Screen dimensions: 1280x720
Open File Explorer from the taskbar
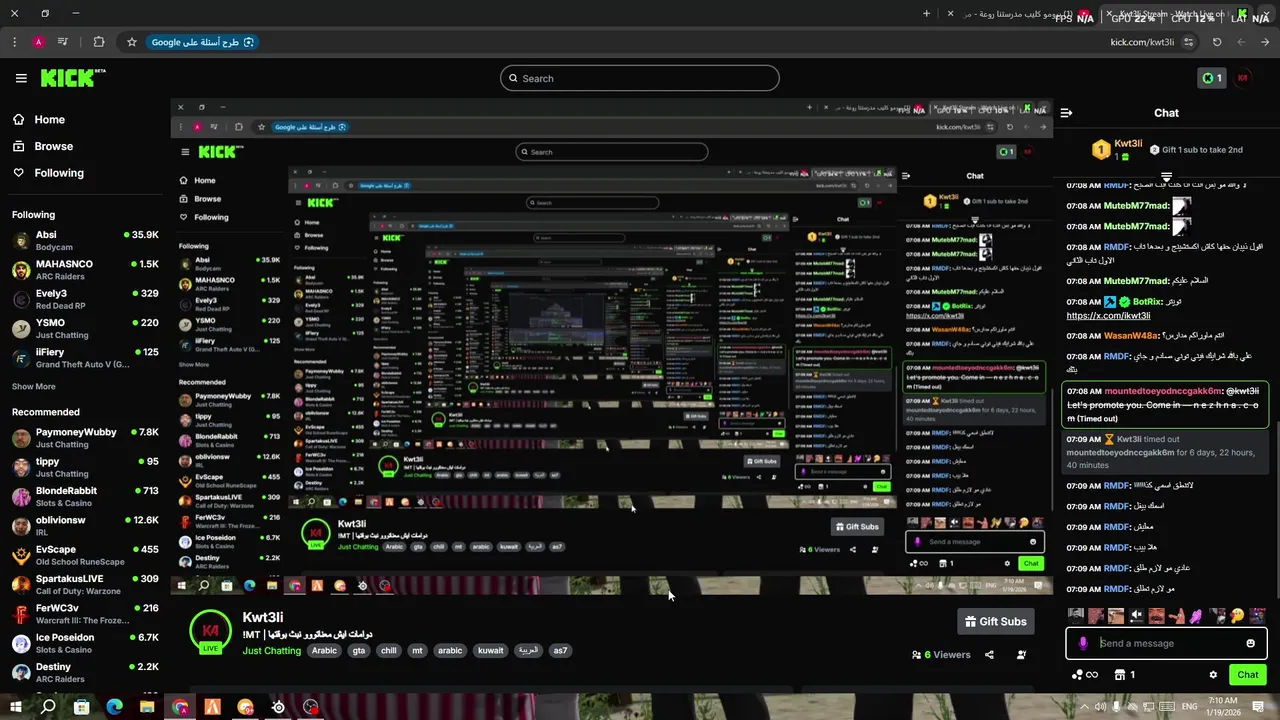pyautogui.click(x=147, y=707)
